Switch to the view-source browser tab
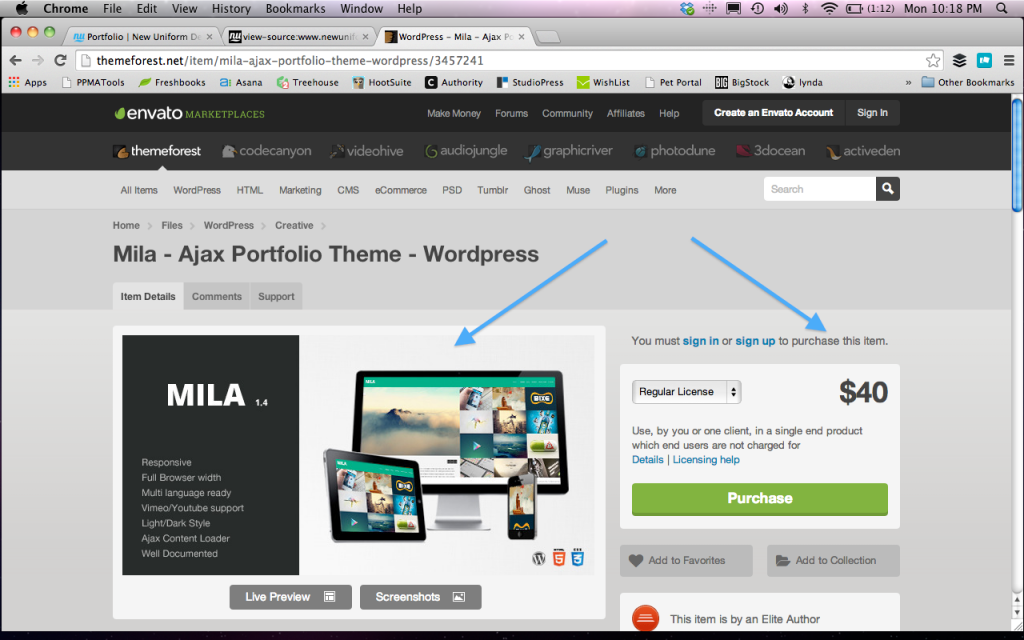Image resolution: width=1024 pixels, height=640 pixels. pos(298,37)
